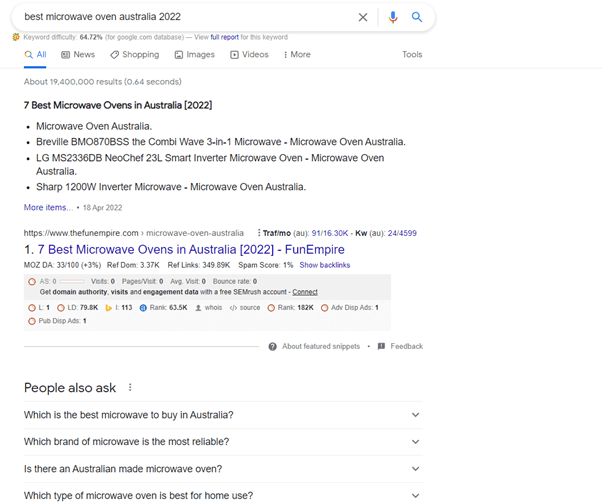The width and height of the screenshot is (602, 504).
Task: Click the source code icon
Action: point(233,308)
